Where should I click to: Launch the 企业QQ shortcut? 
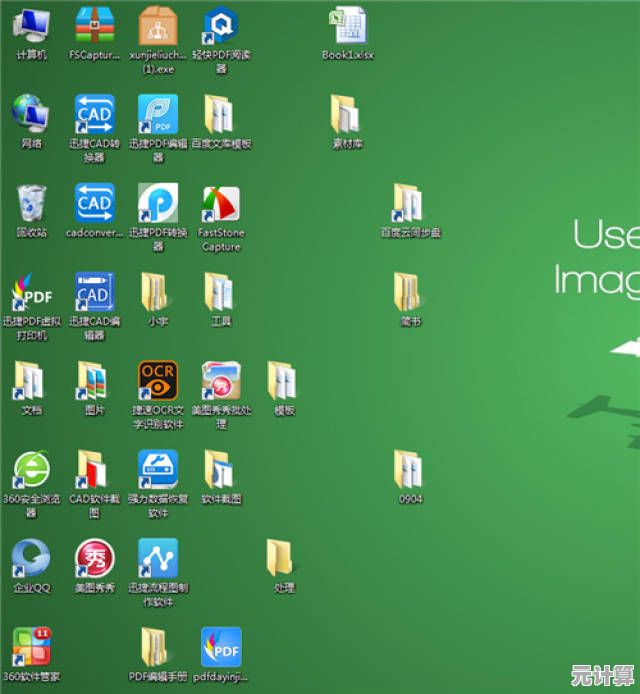click(x=31, y=559)
